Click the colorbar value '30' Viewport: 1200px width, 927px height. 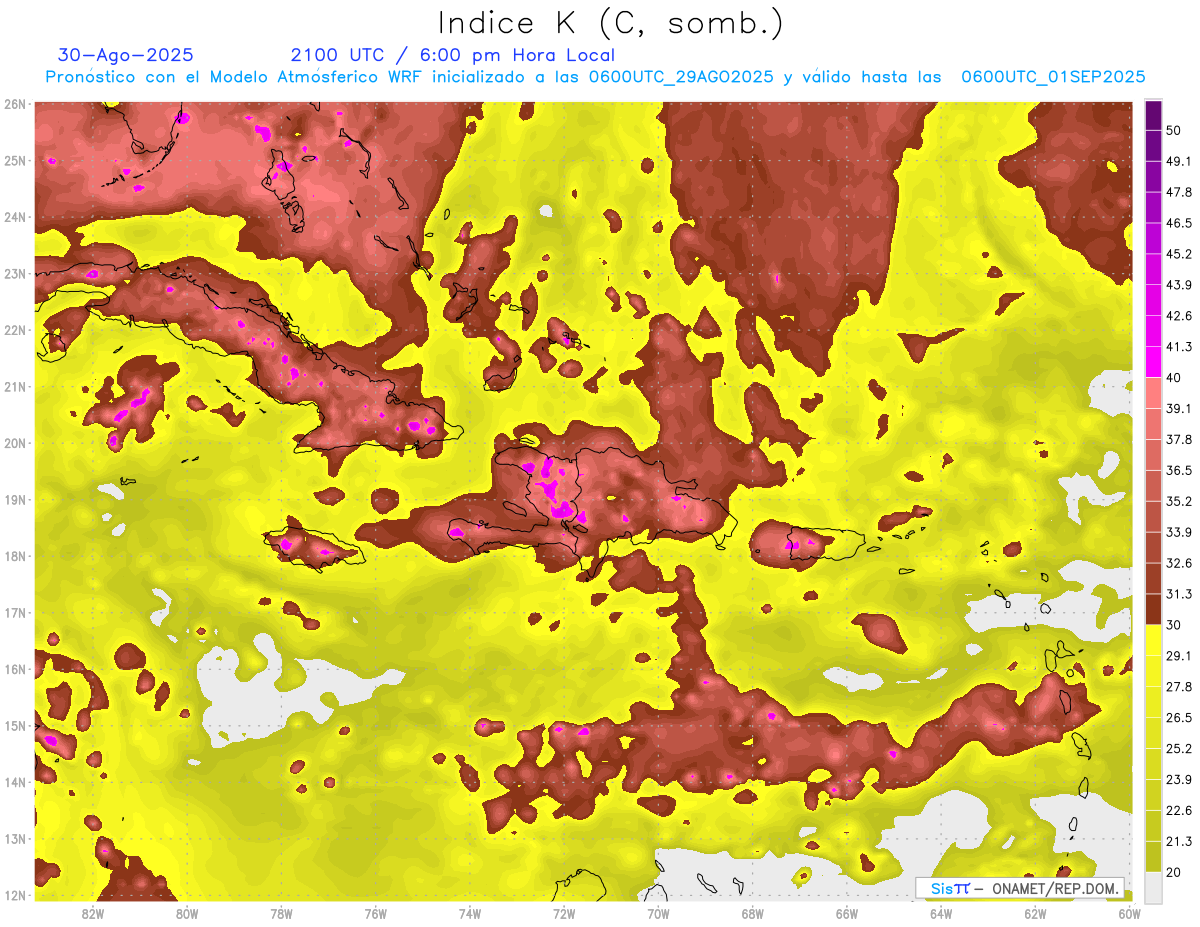[x=1173, y=625]
